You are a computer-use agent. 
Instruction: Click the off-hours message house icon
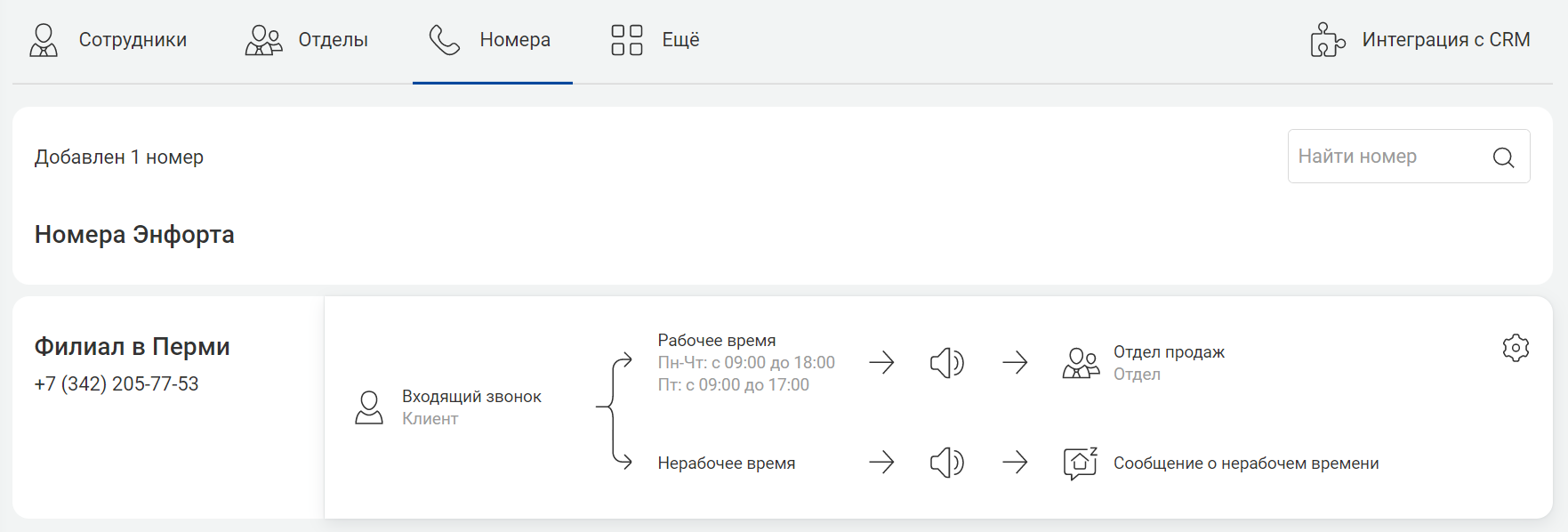(x=1081, y=463)
